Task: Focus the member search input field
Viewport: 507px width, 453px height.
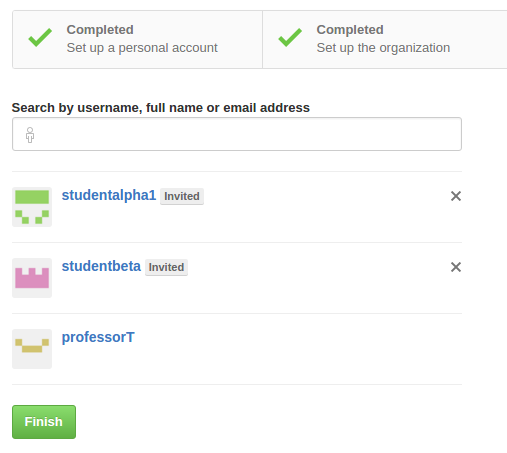Action: click(237, 134)
